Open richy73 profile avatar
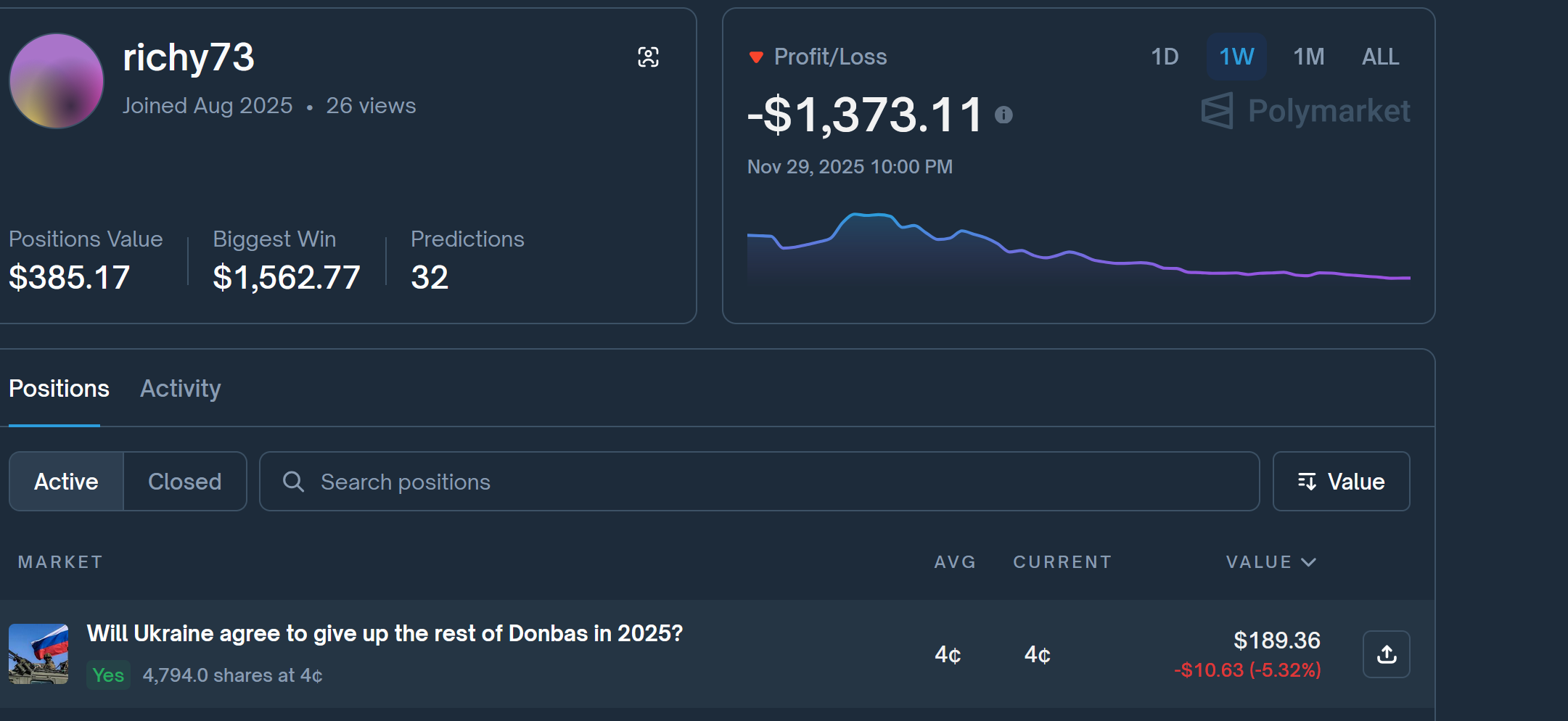This screenshot has width=1568, height=721. click(57, 81)
